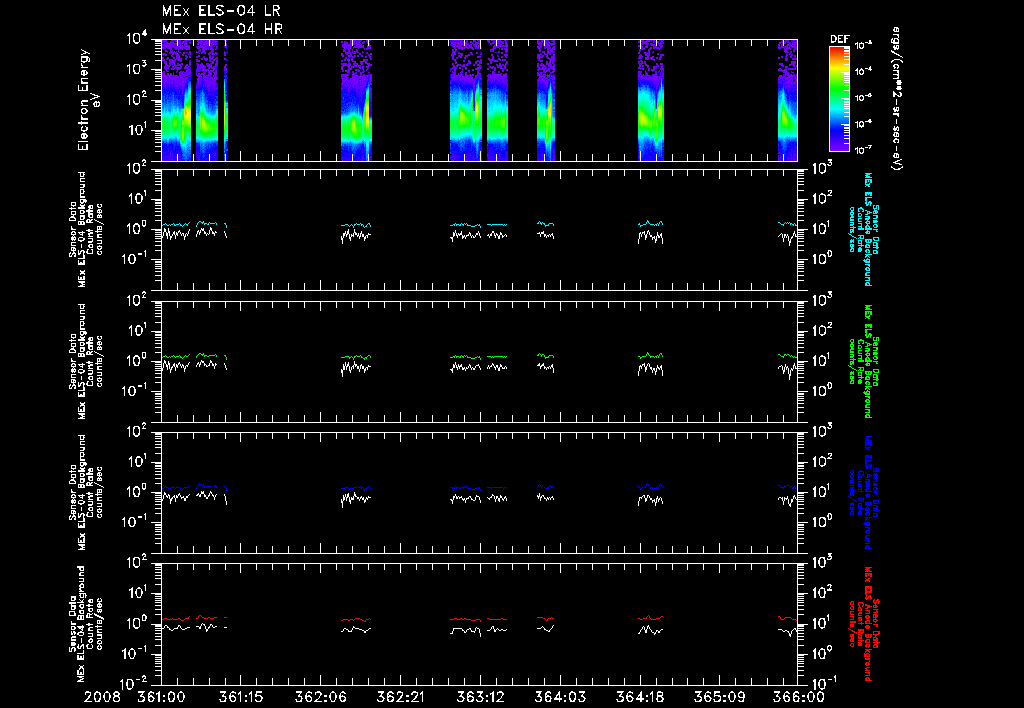The width and height of the screenshot is (1024, 708).
Task: Click the spectrogram segment at the far right edge
Action: (x=788, y=100)
